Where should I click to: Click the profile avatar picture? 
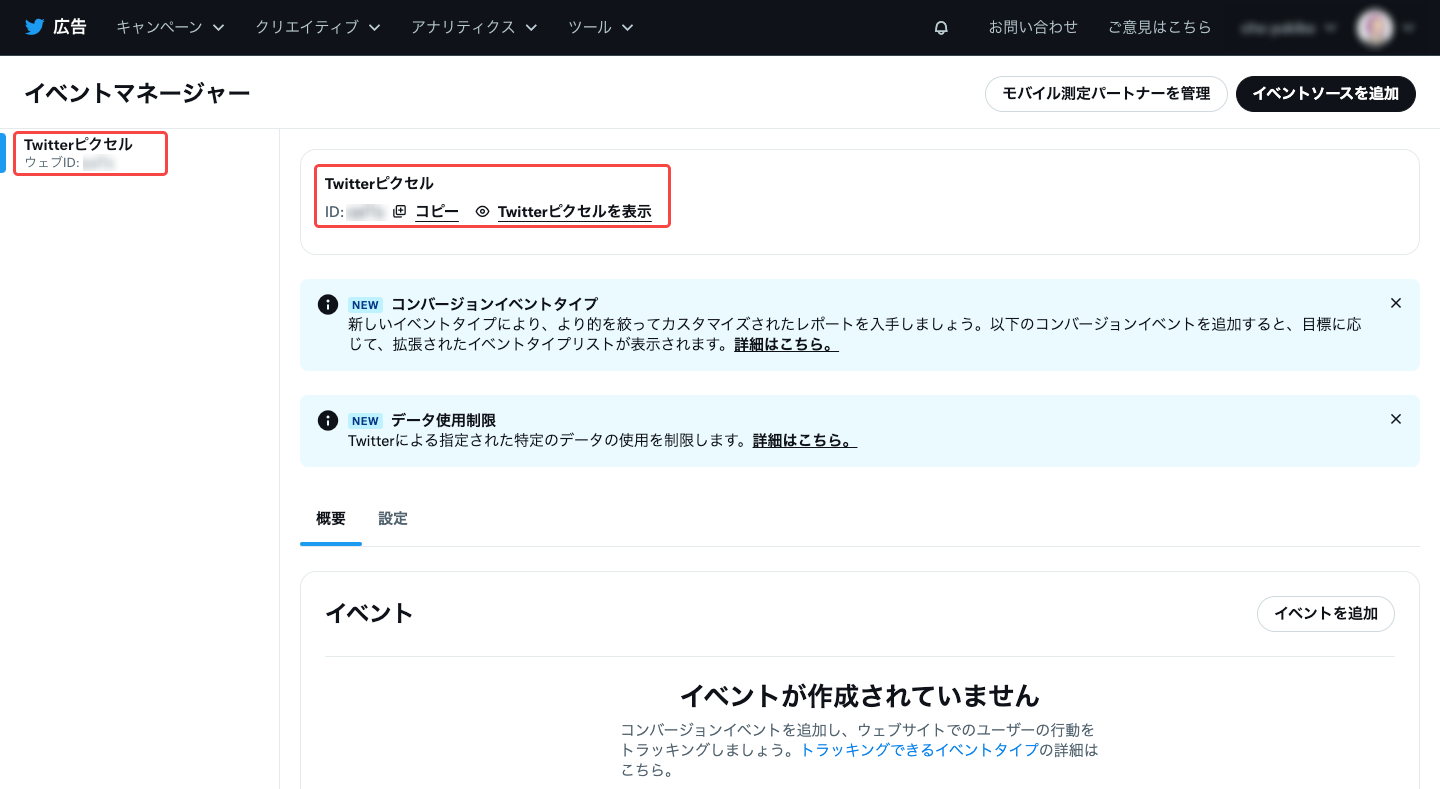1374,28
